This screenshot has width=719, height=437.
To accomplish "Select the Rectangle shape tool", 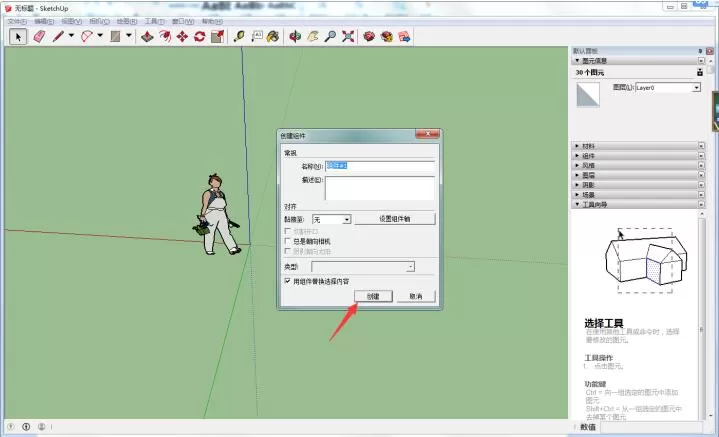I will pos(115,37).
